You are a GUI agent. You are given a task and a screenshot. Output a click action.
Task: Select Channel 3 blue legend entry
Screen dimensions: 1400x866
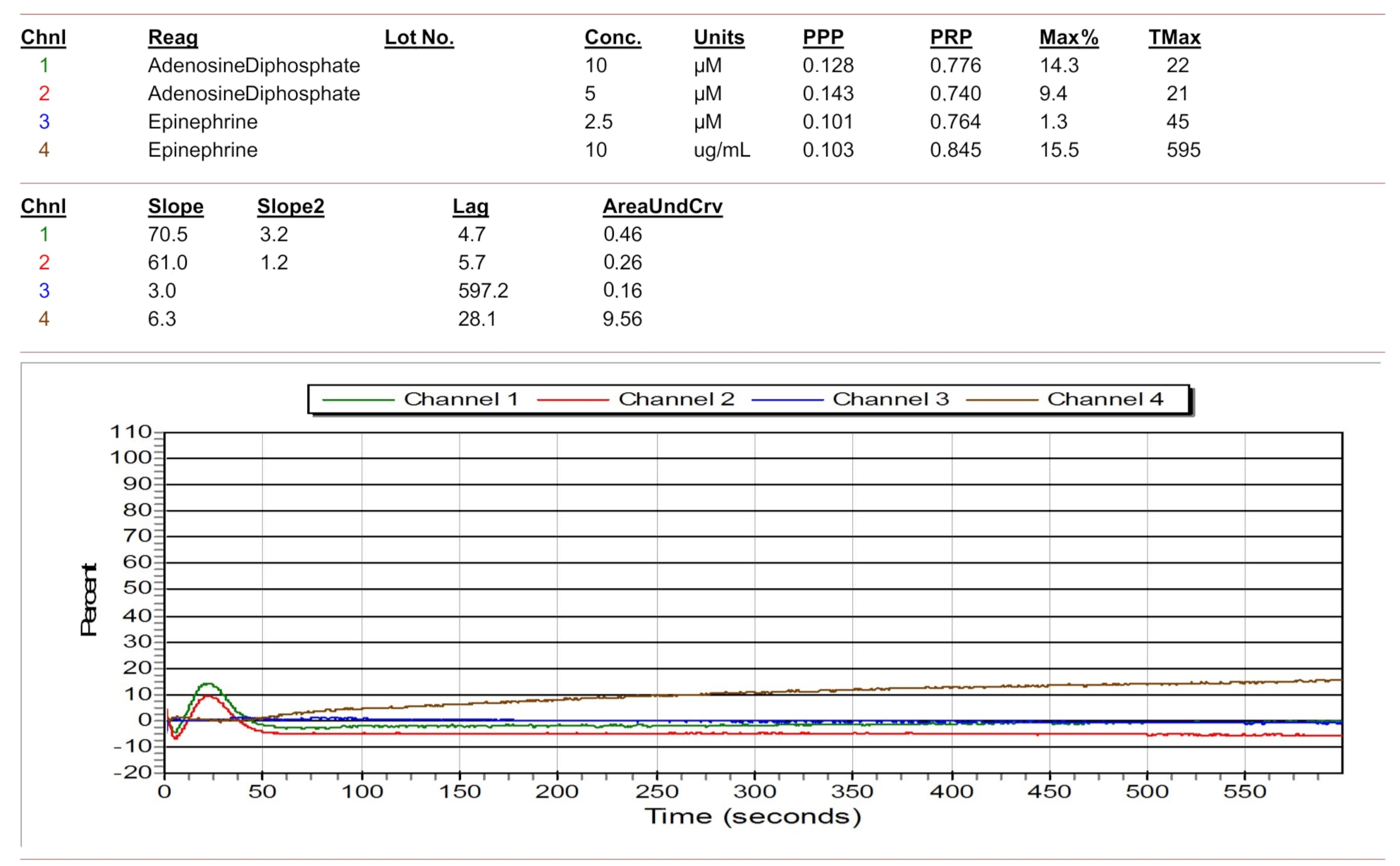pyautogui.click(x=890, y=399)
